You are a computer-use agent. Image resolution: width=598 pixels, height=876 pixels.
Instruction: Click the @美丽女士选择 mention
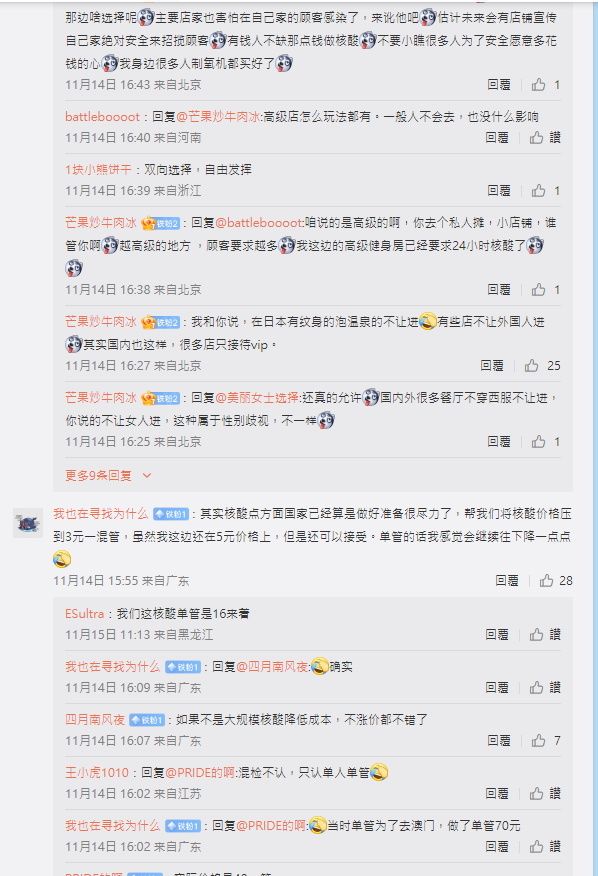pyautogui.click(x=257, y=397)
